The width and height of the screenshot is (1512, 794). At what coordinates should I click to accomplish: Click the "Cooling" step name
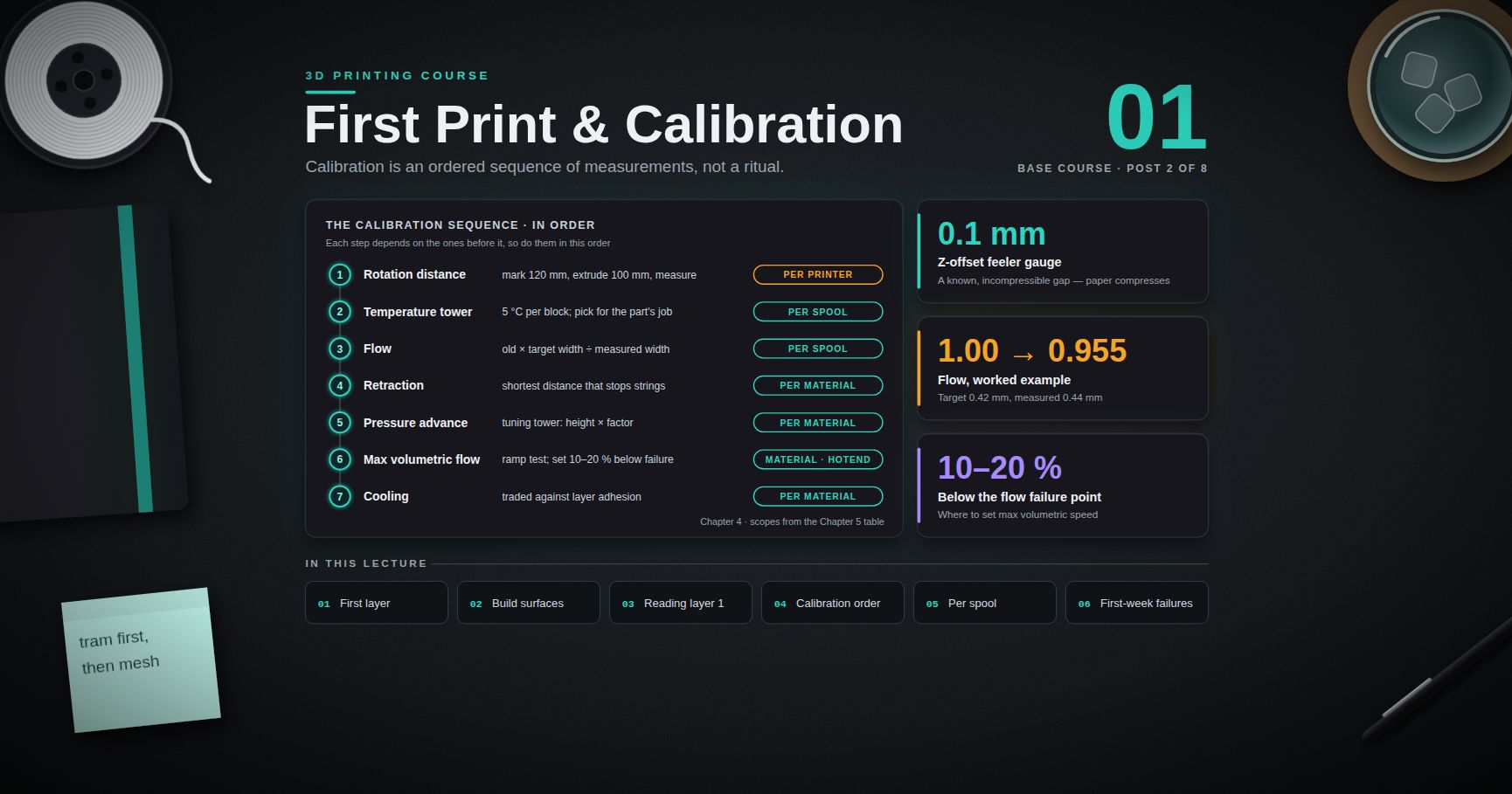pyautogui.click(x=386, y=496)
